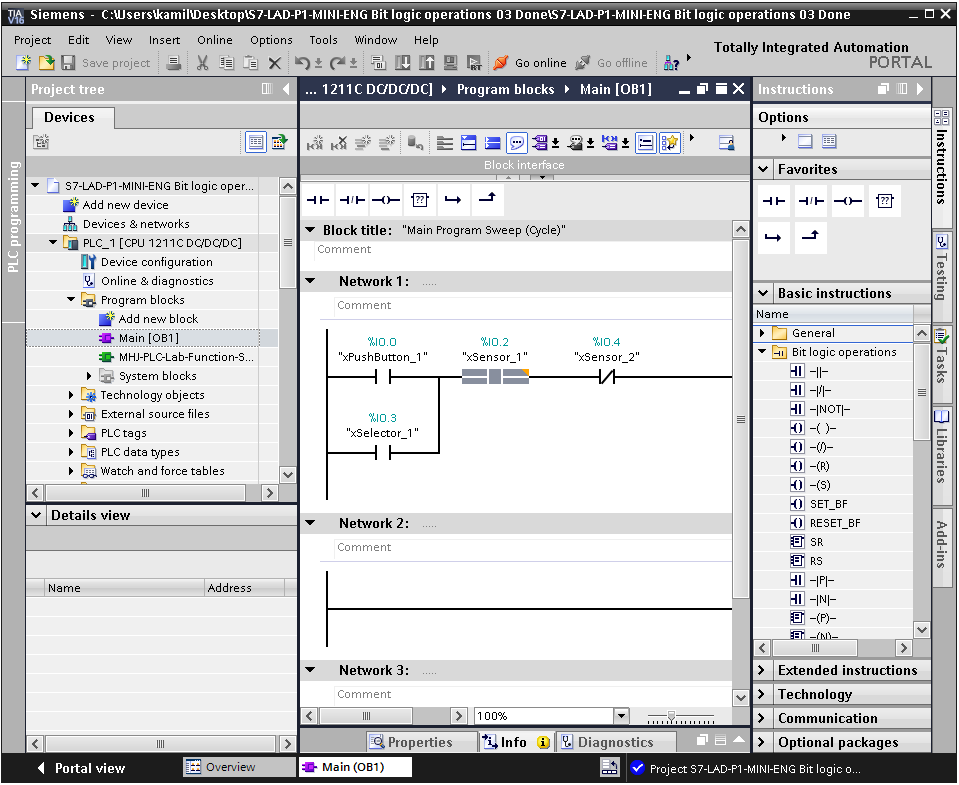Viewport: 959px width, 785px height.
Task: Open Device configuration in tree
Action: (157, 262)
